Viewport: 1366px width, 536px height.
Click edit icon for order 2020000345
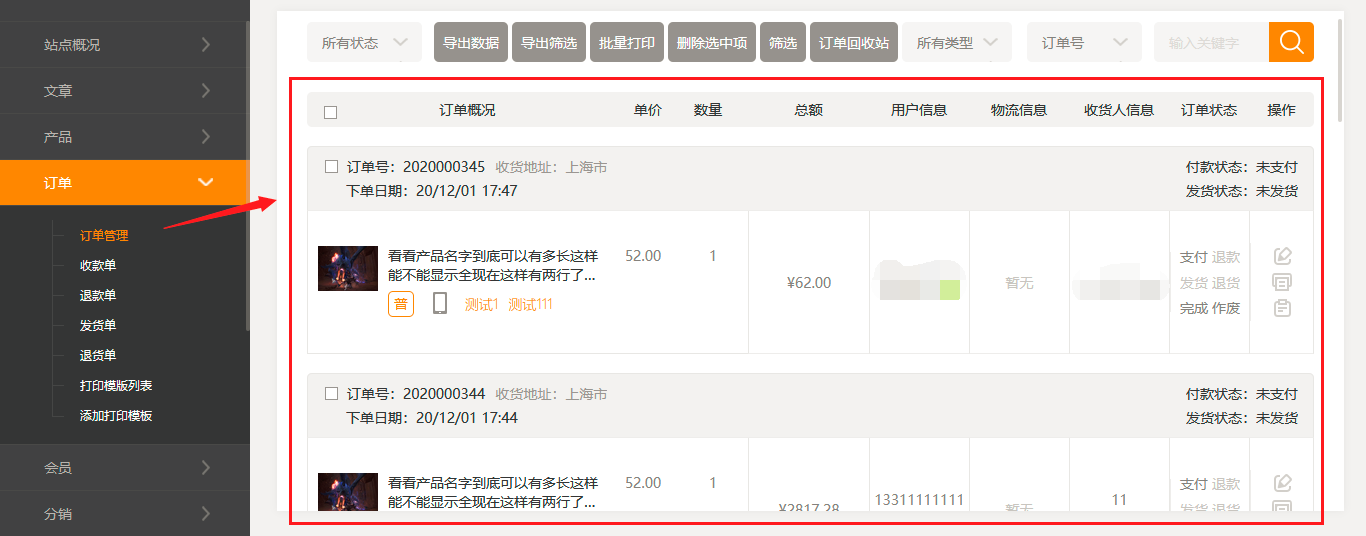coord(1282,256)
